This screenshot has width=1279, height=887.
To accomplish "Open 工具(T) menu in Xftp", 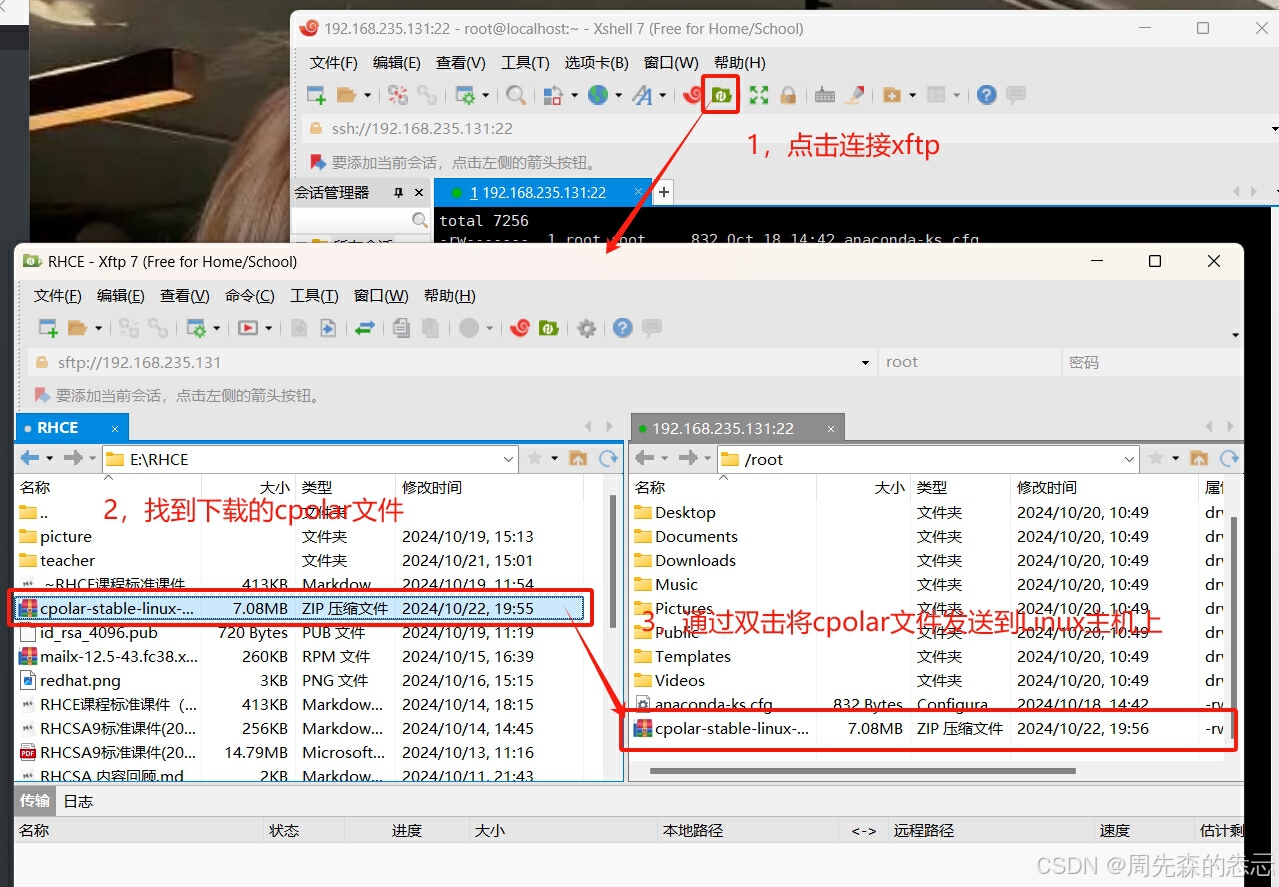I will [314, 295].
